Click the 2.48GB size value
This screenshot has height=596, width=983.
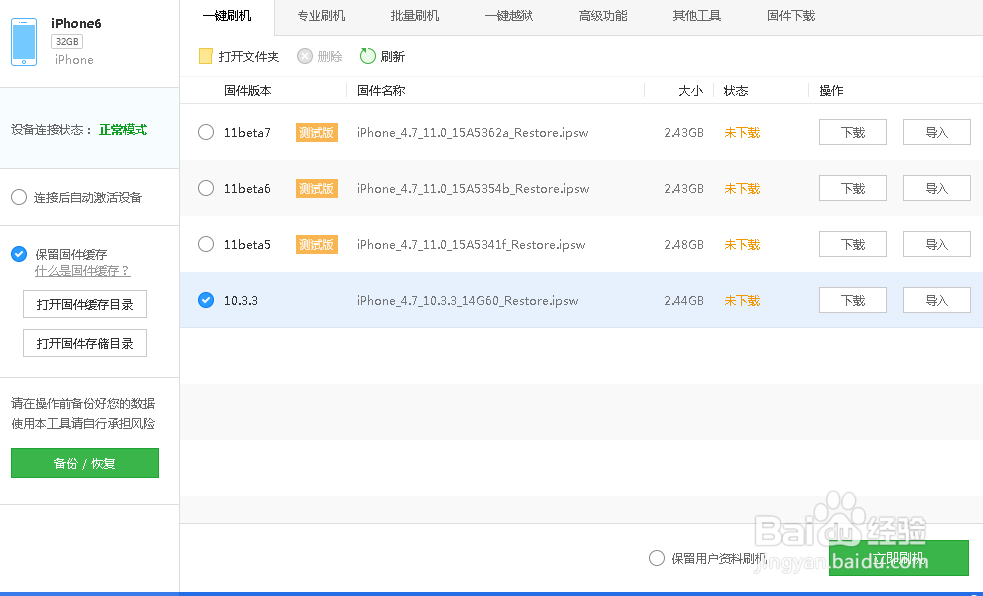pos(684,244)
